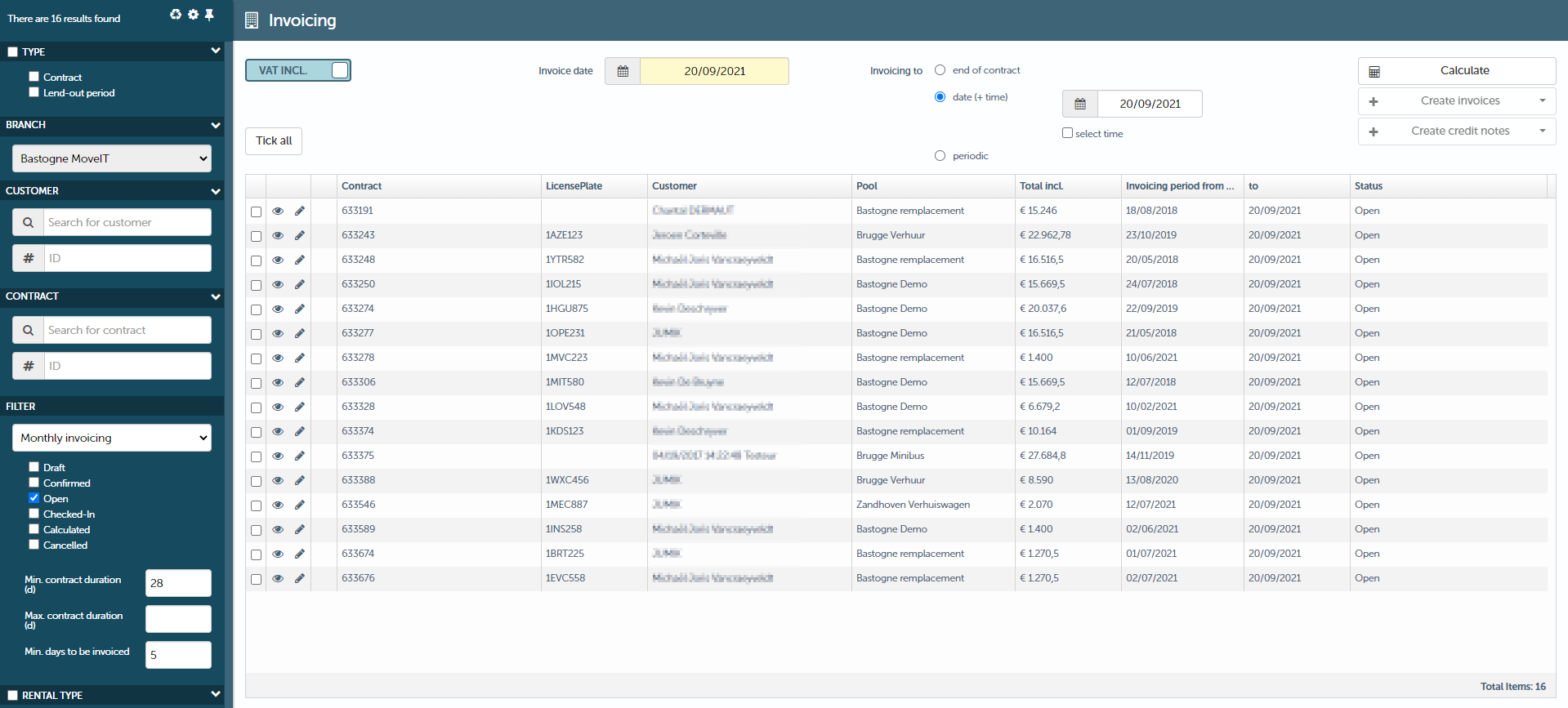Screen dimensions: 1568x708
Task: Open the Monthly invoicing filter dropdown
Action: (x=112, y=438)
